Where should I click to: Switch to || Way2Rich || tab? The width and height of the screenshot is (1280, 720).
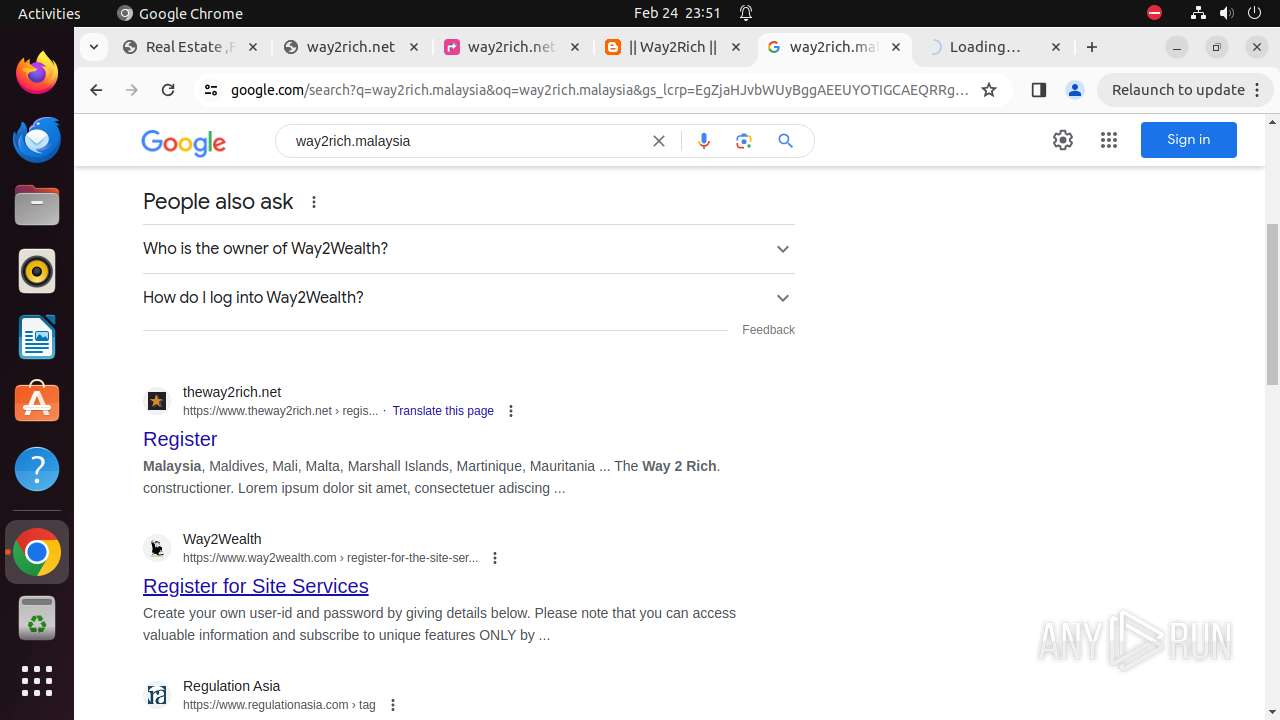pyautogui.click(x=672, y=47)
